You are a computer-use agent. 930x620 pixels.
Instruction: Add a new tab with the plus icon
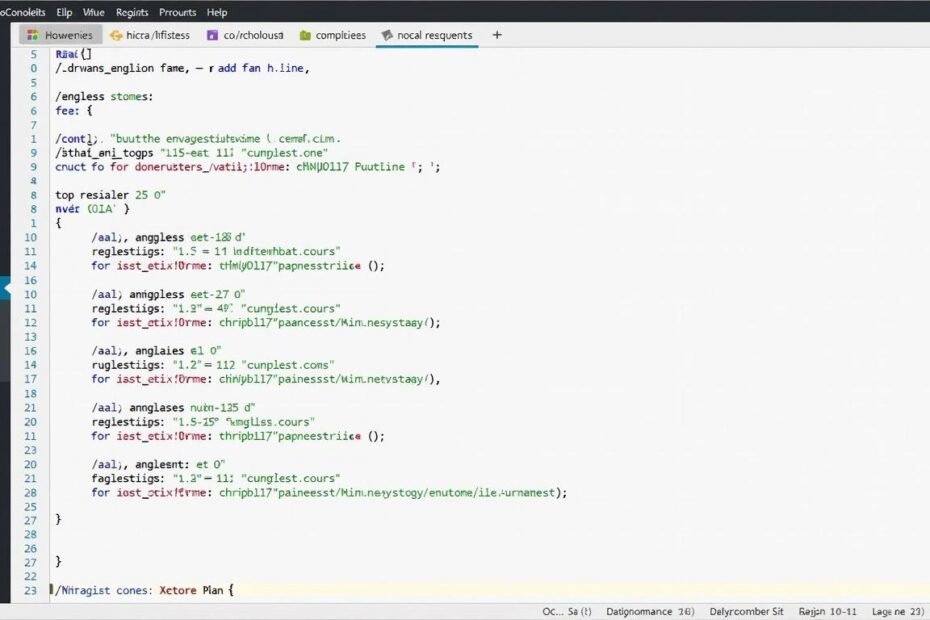tap(497, 34)
